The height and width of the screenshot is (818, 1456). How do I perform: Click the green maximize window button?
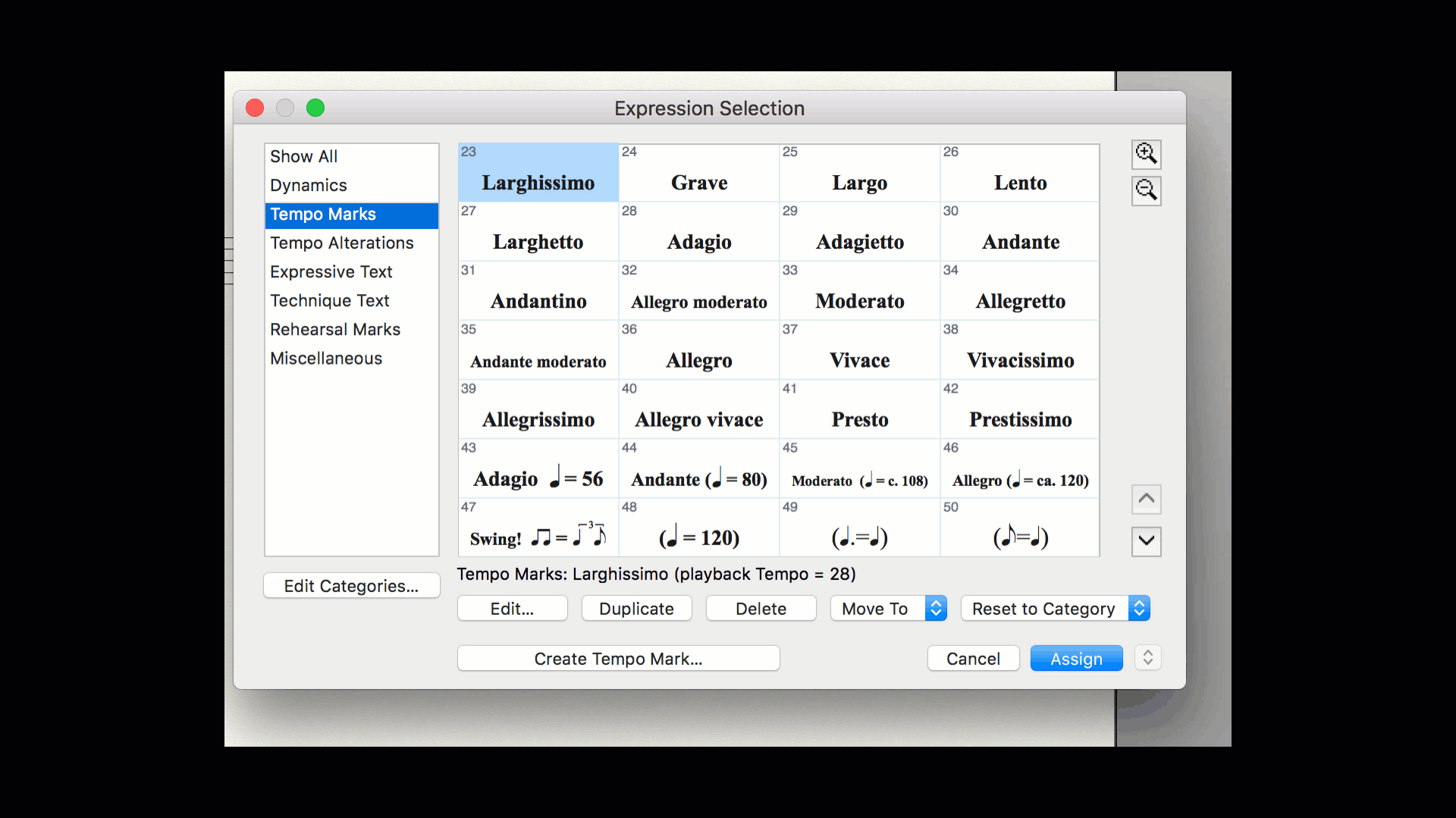coord(315,108)
